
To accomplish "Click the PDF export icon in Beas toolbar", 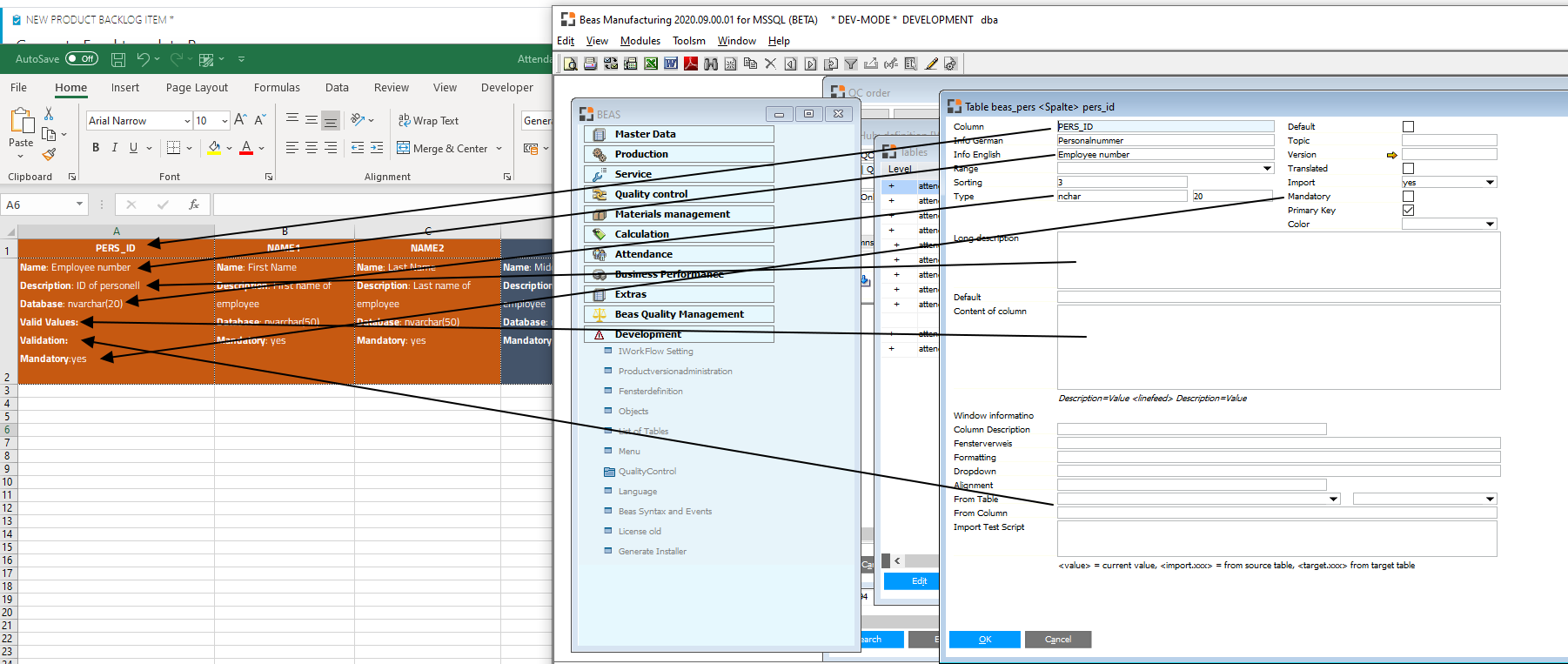I will 691,64.
